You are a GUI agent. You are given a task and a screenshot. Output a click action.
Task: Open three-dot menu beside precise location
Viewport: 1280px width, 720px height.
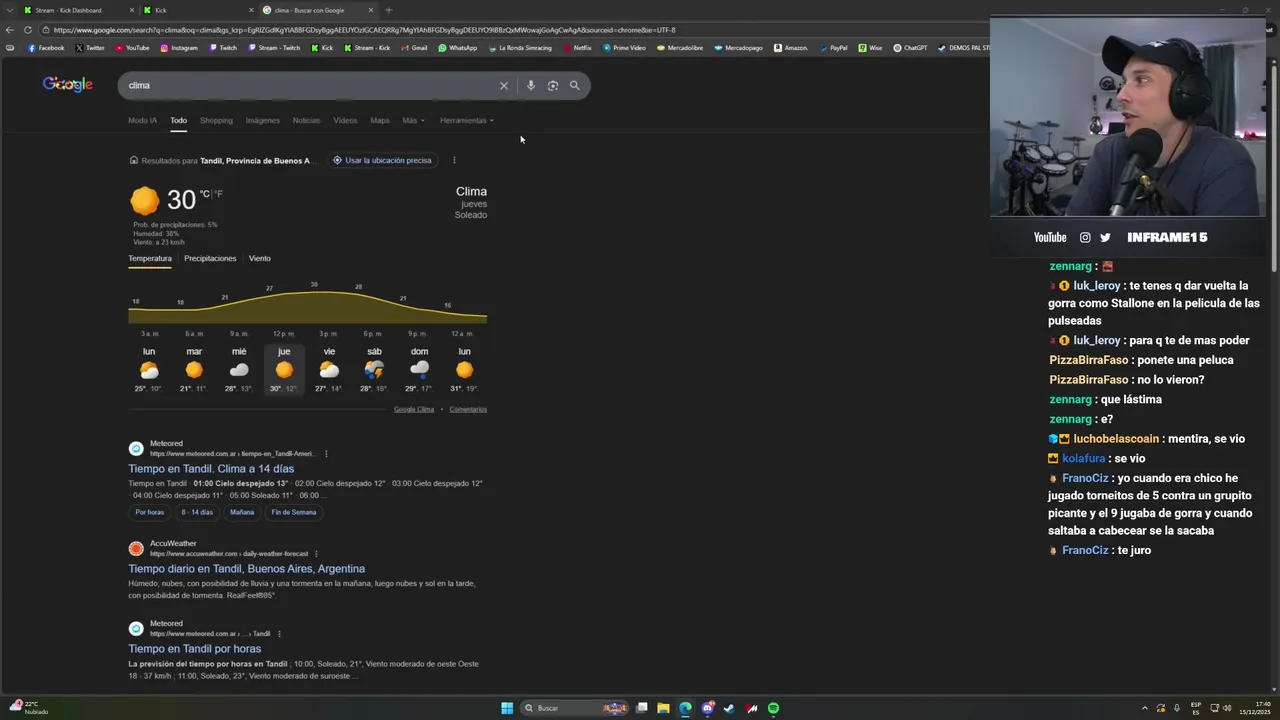454,160
